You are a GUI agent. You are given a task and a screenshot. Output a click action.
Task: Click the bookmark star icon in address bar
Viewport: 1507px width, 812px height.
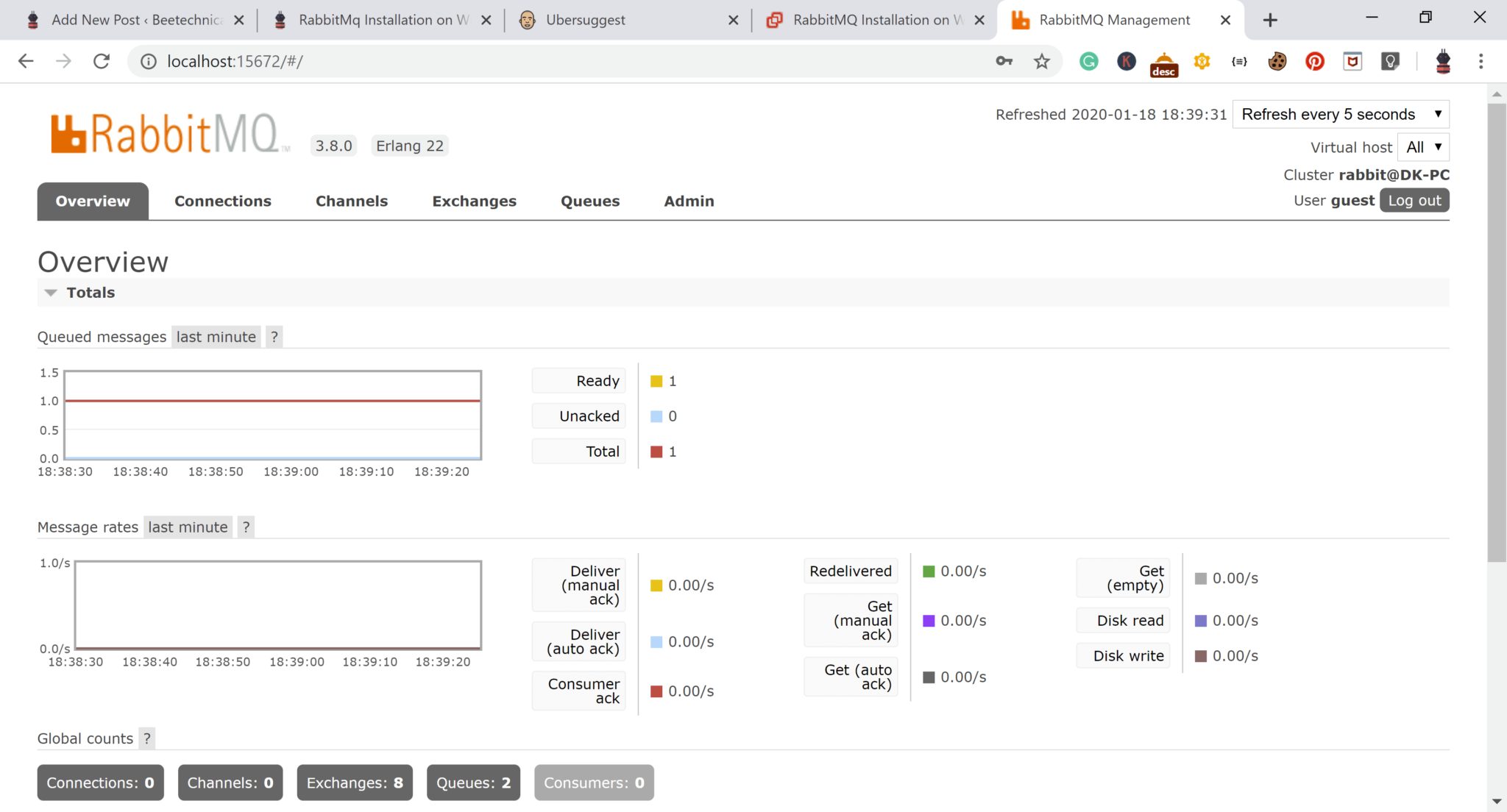(x=1043, y=62)
